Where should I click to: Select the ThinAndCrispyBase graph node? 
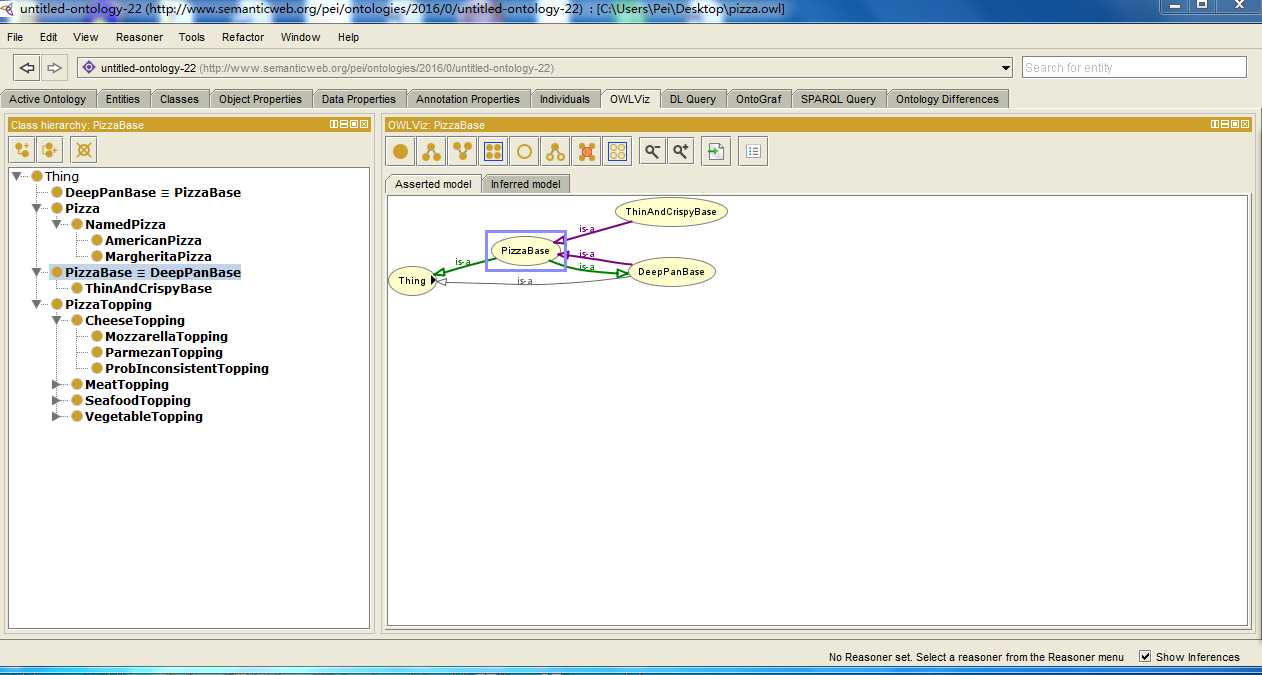coord(671,212)
